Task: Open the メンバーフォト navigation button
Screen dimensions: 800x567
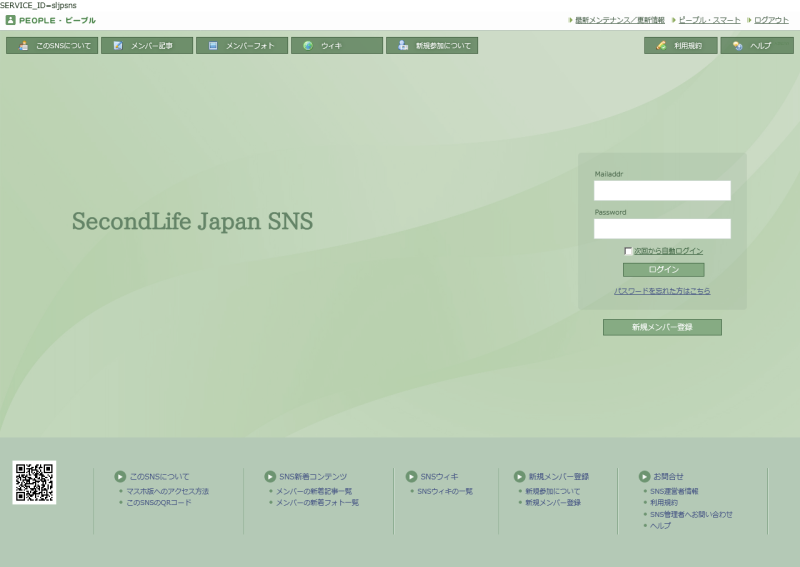Action: pyautogui.click(x=242, y=45)
